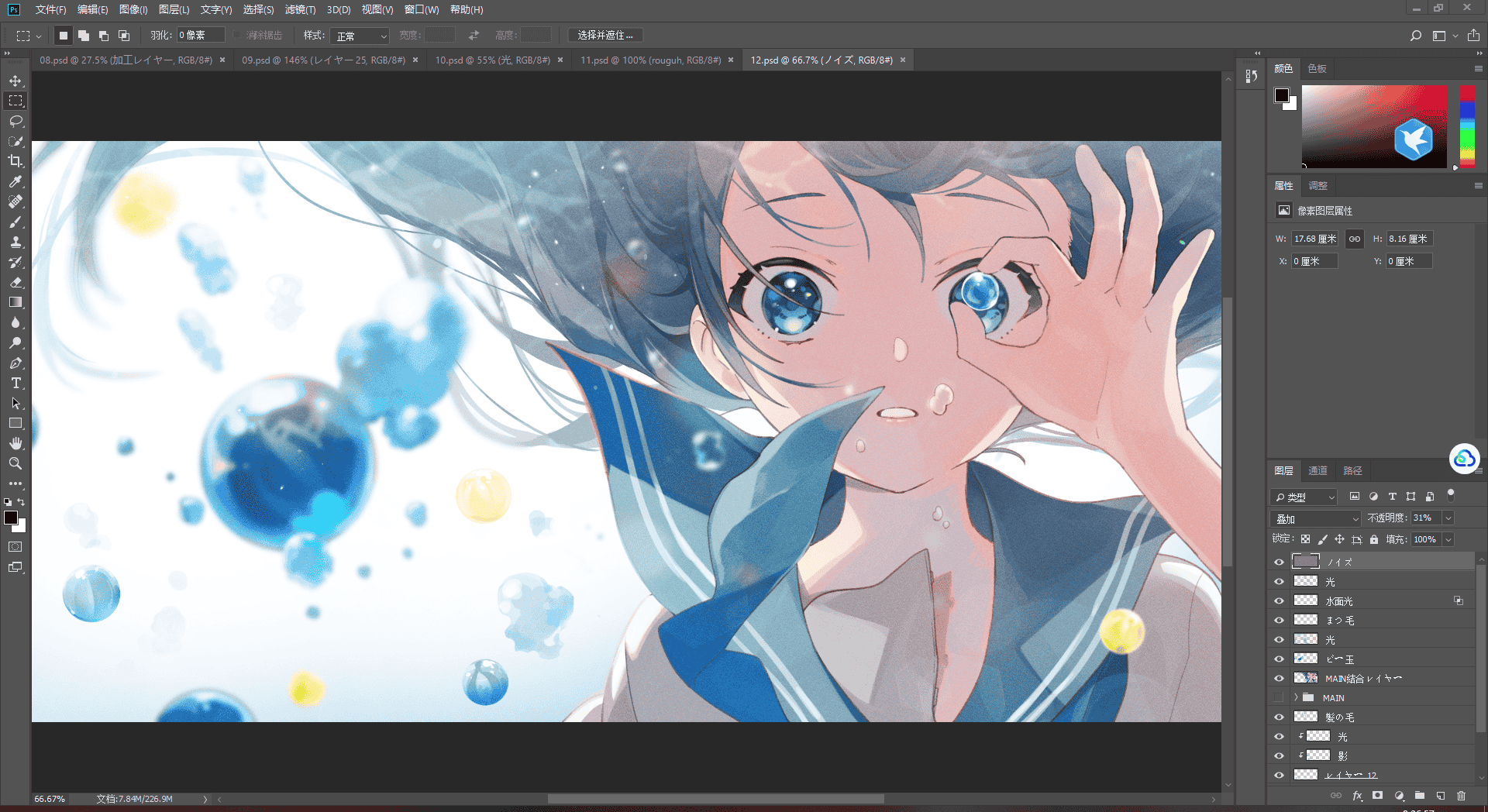Viewport: 1488px width, 812px height.
Task: Select the Move tool
Action: click(15, 81)
